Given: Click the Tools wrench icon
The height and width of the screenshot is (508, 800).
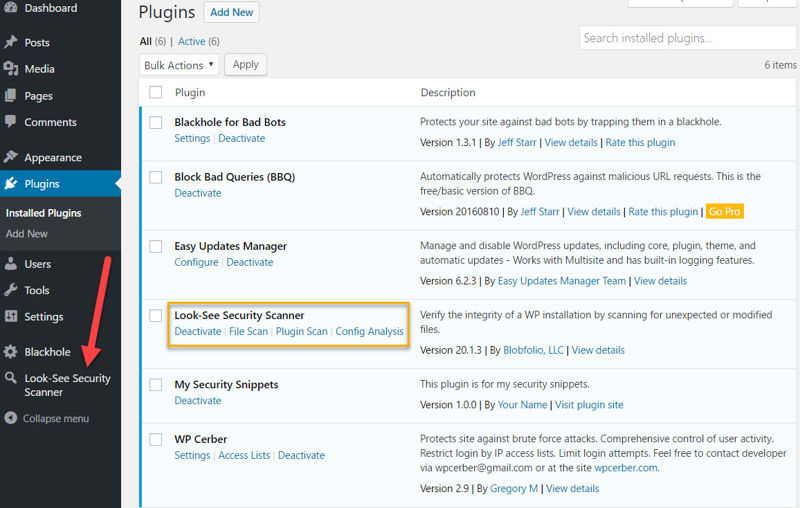Looking at the screenshot, I should (11, 290).
